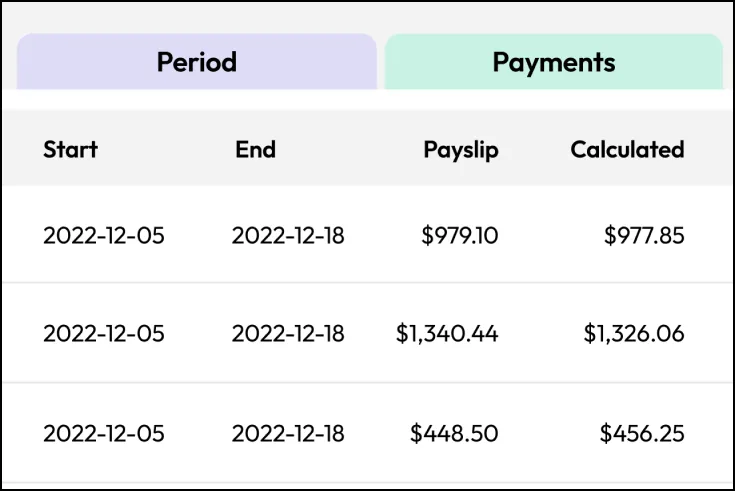Viewport: 735px width, 491px height.
Task: Click the $977.85 calculated amount
Action: 644,235
